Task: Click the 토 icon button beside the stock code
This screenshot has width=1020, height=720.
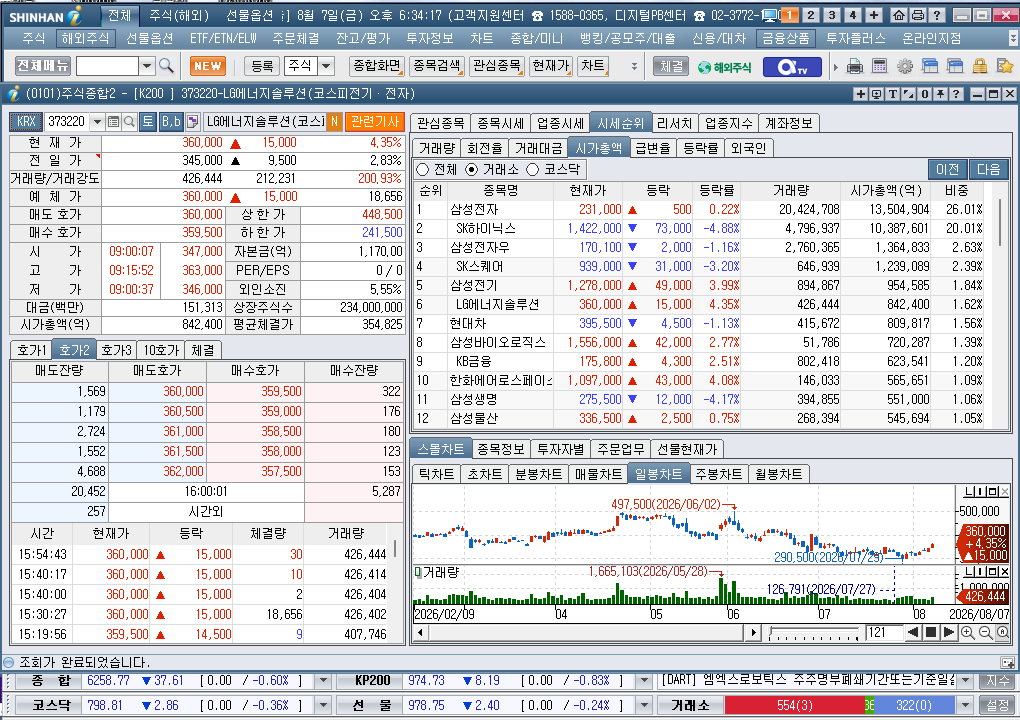Action: click(148, 122)
